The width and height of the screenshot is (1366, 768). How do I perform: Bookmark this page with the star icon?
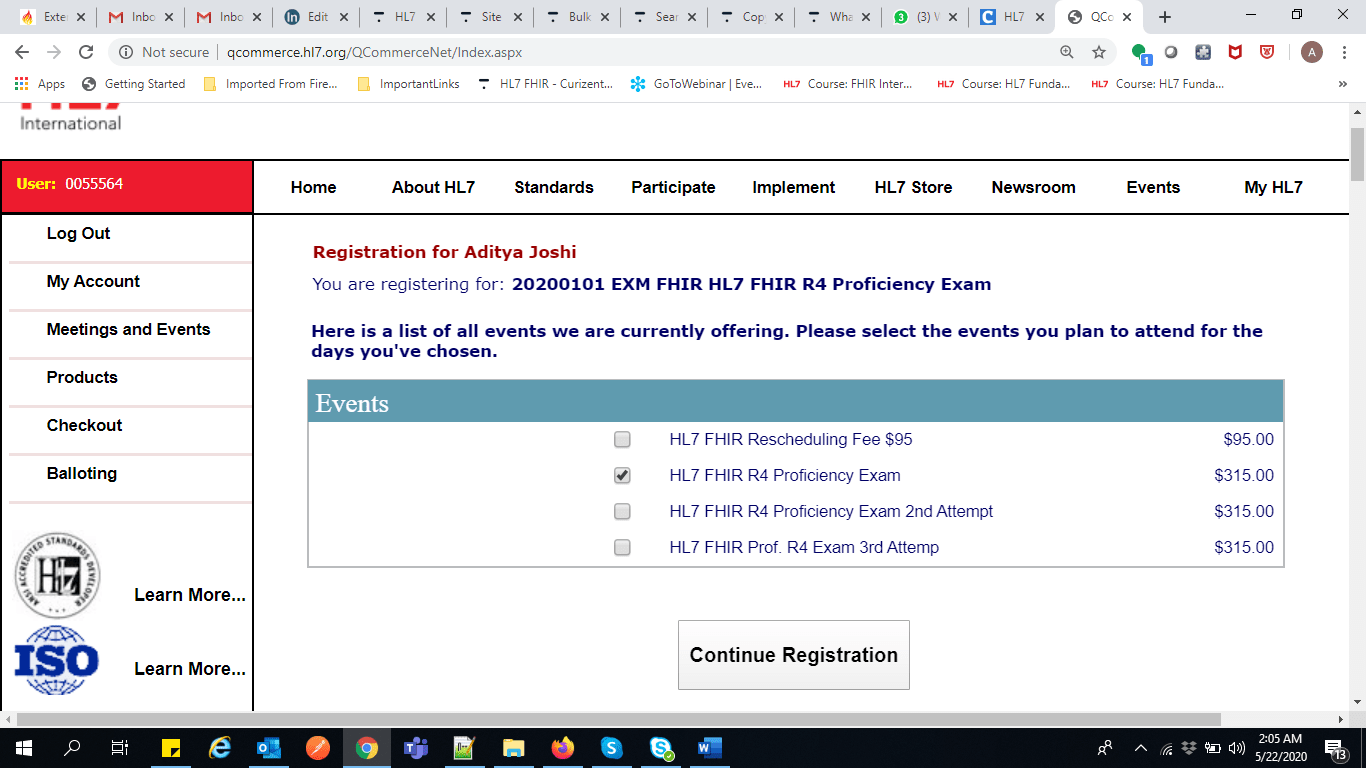coord(1099,52)
